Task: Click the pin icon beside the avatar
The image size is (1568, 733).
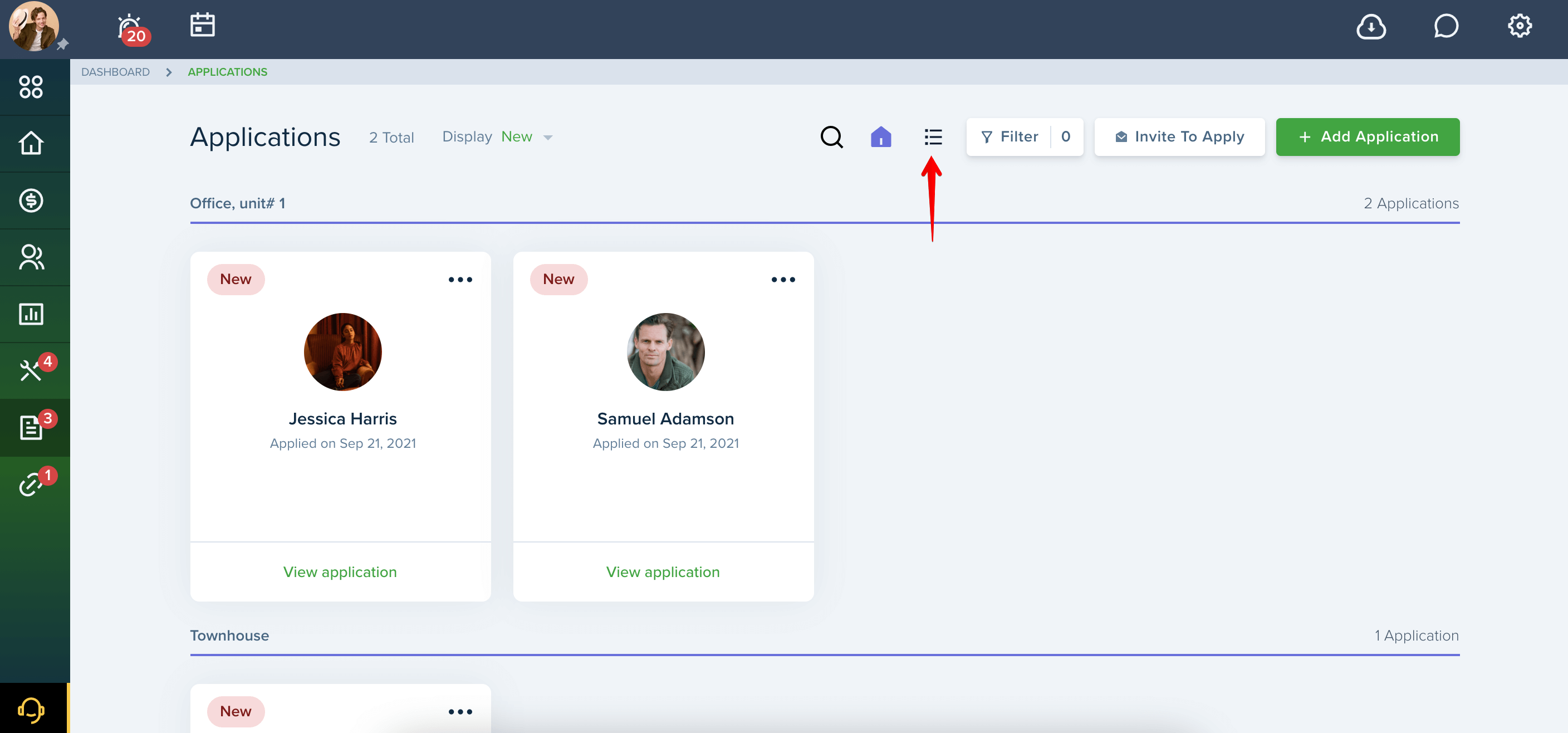Action: (x=63, y=45)
